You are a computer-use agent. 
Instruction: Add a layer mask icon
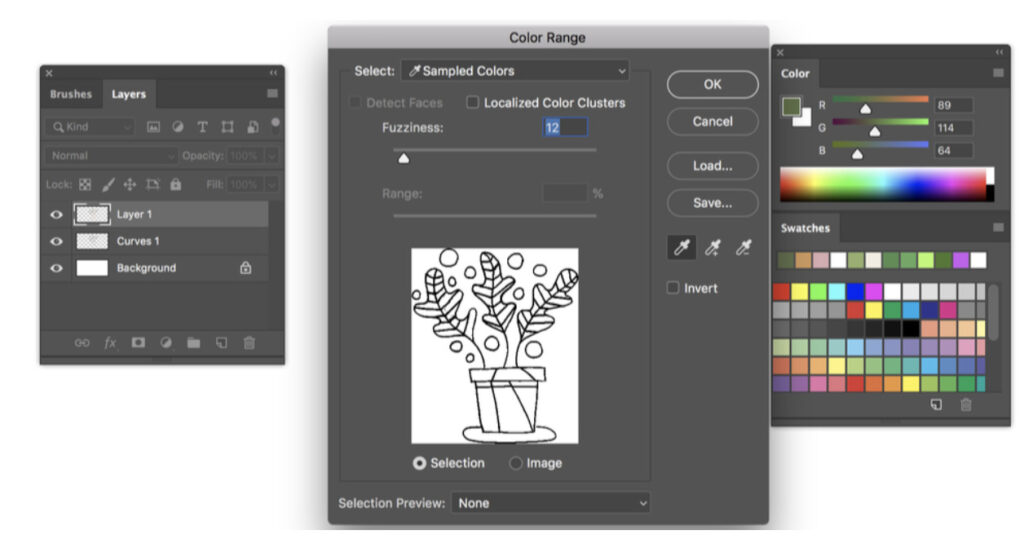[x=138, y=343]
